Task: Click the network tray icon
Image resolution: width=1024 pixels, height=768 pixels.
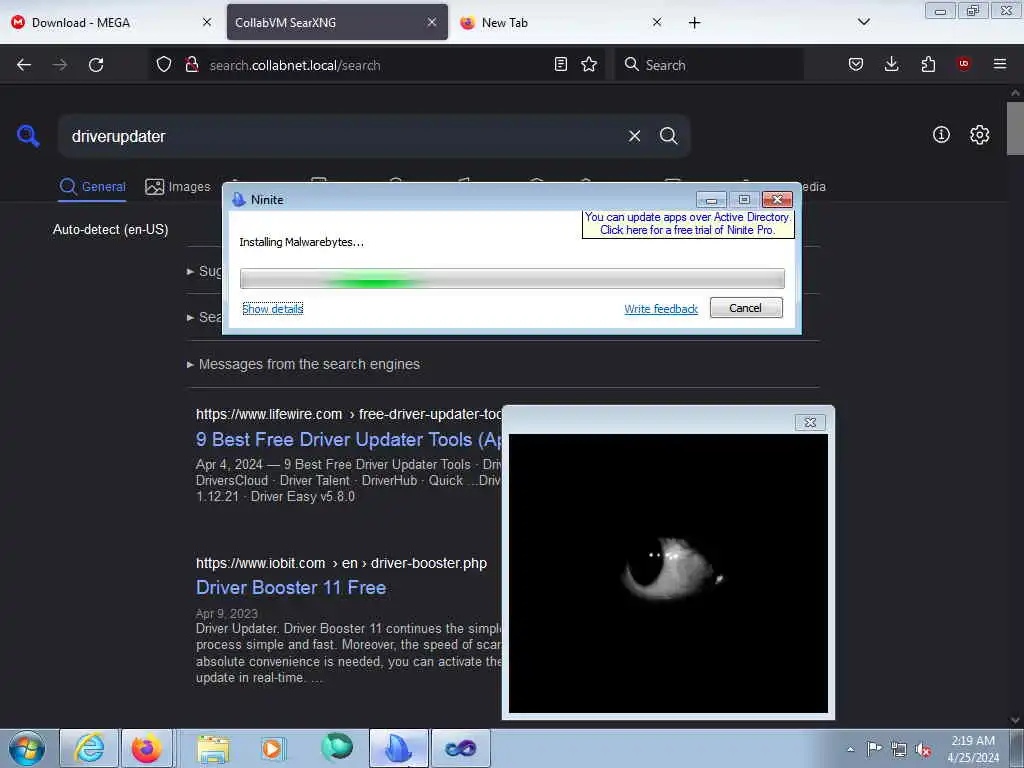Action: coord(899,750)
